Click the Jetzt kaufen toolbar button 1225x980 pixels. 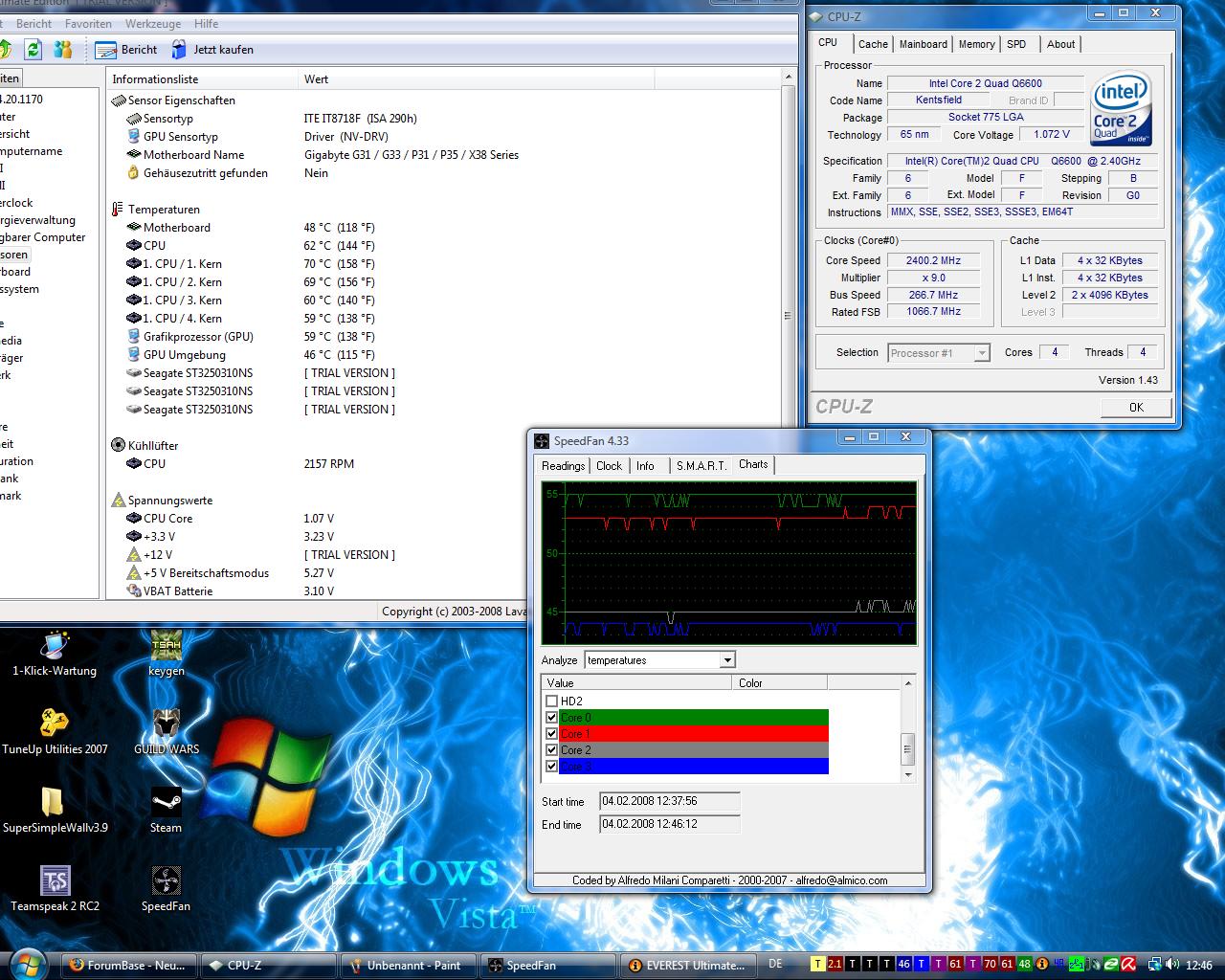[212, 50]
